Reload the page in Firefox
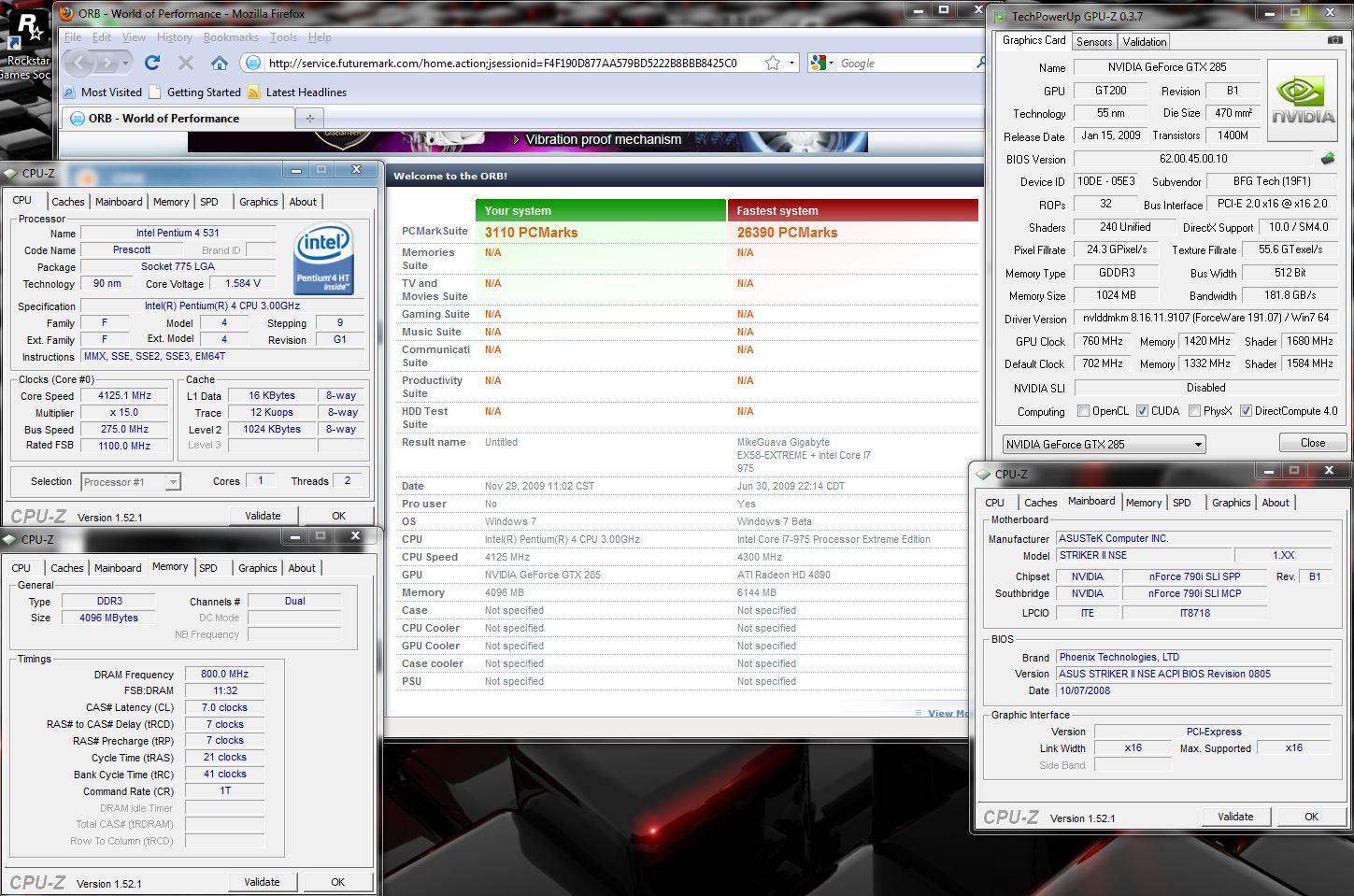The image size is (1354, 896). click(152, 63)
